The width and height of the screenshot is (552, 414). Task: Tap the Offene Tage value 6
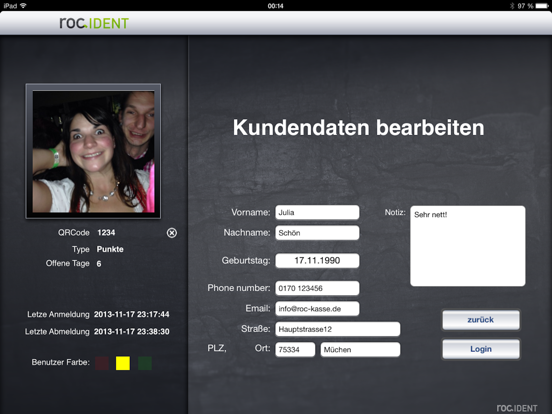click(x=99, y=264)
